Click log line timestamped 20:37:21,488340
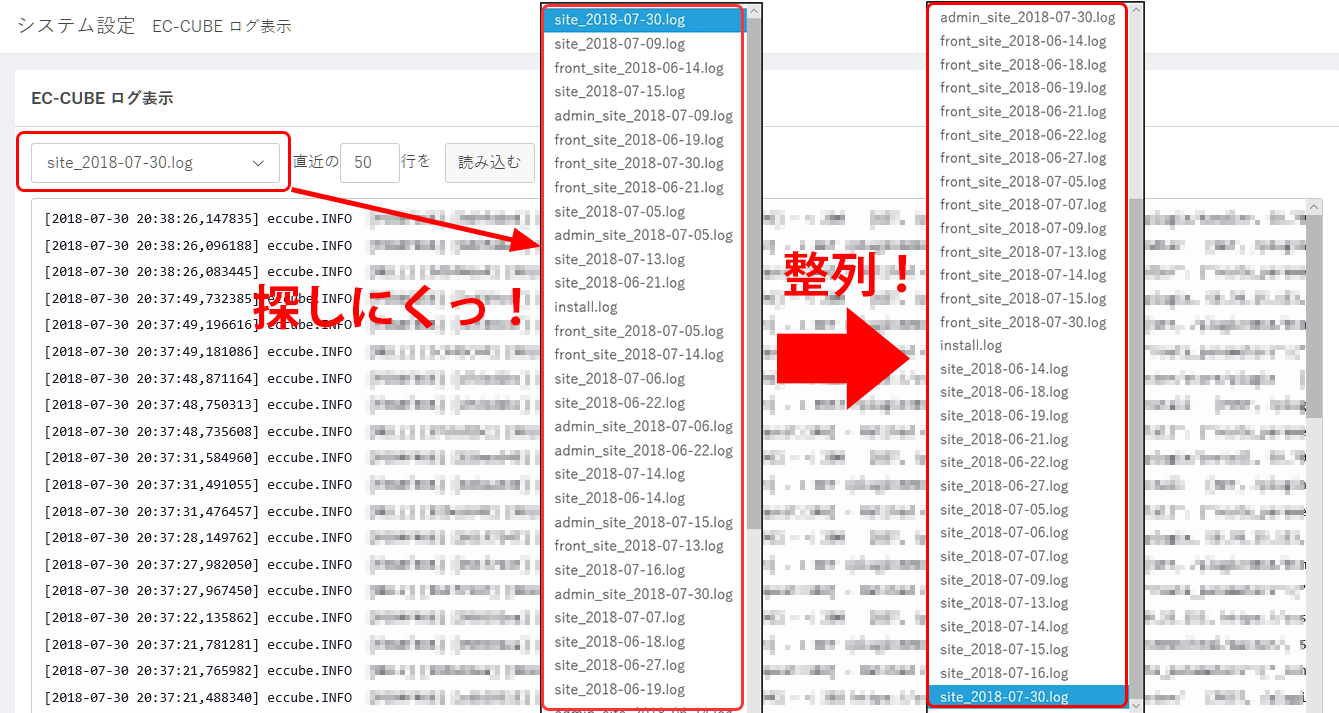The height and width of the screenshot is (713, 1339). click(x=198, y=698)
